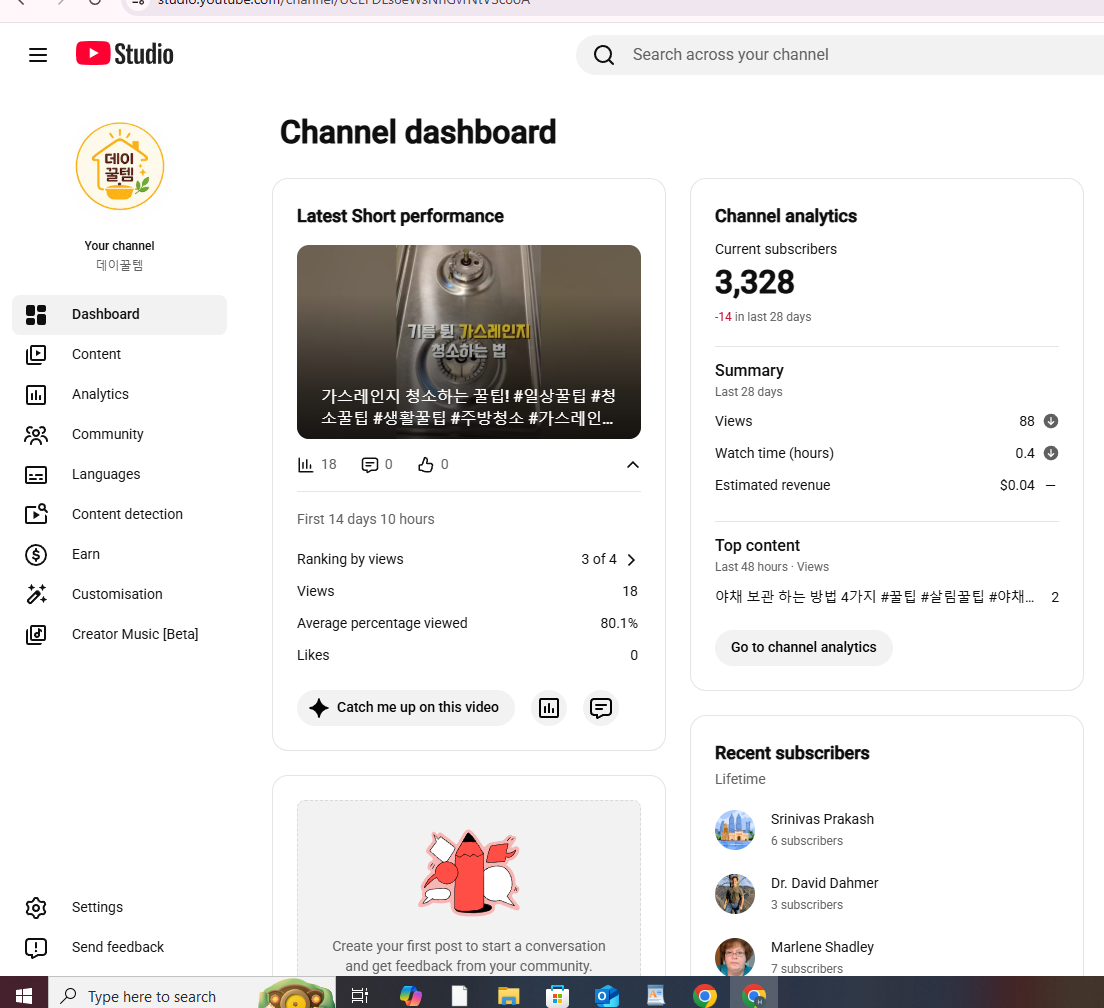
Task: Select Dashboard in the sidebar
Action: [x=120, y=315]
